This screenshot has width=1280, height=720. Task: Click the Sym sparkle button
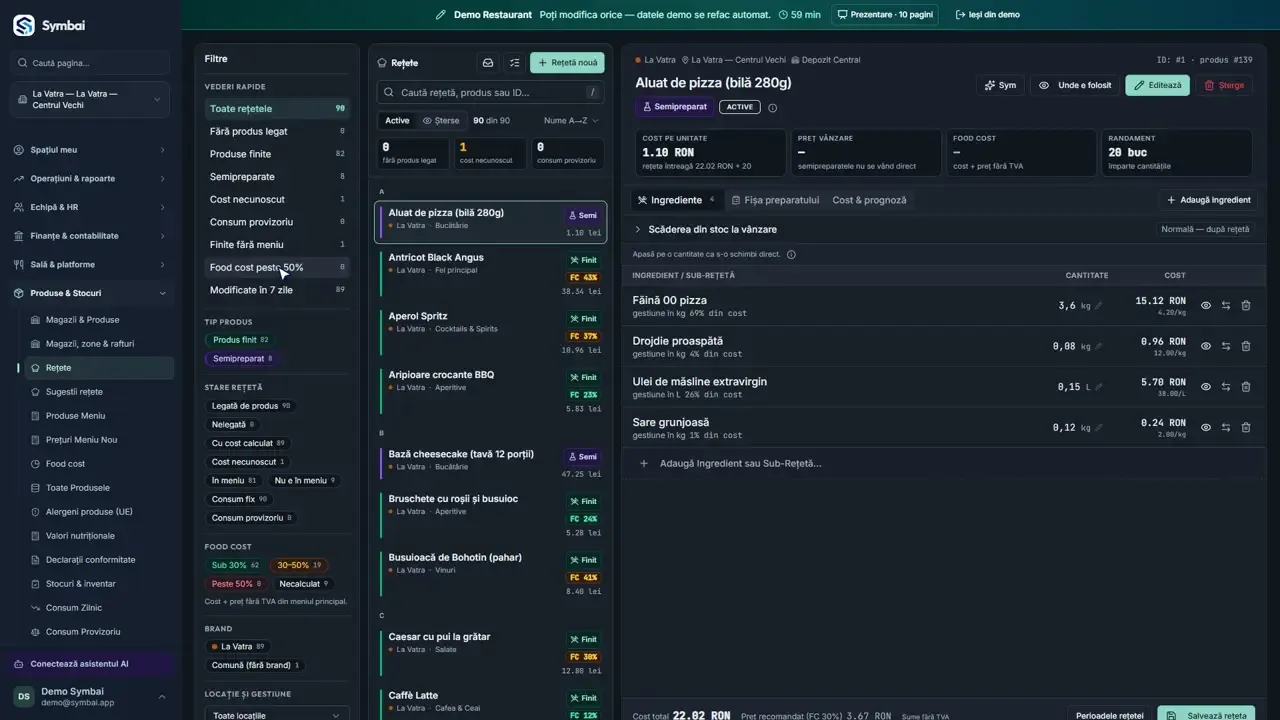1000,85
